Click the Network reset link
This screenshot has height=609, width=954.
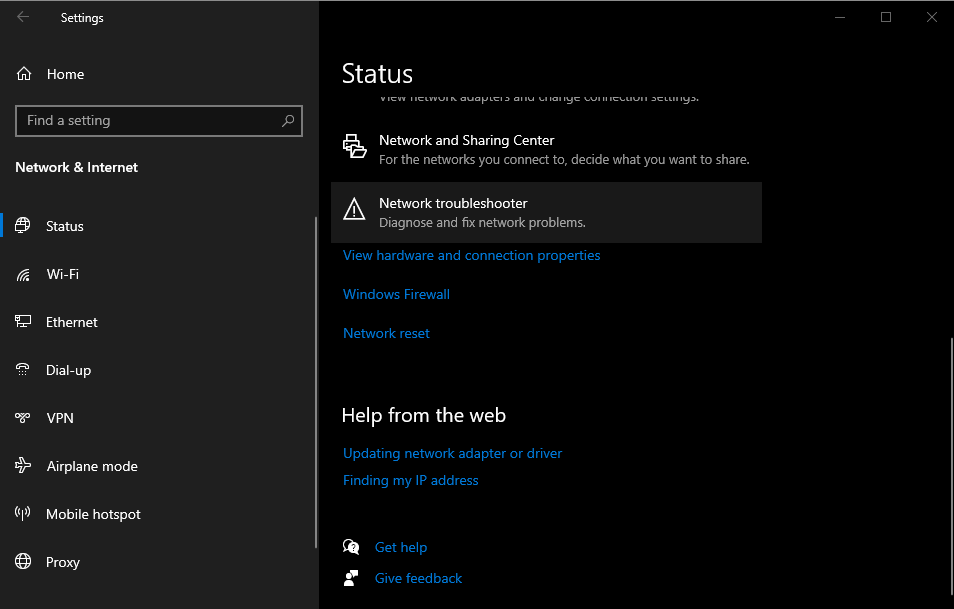tap(386, 333)
